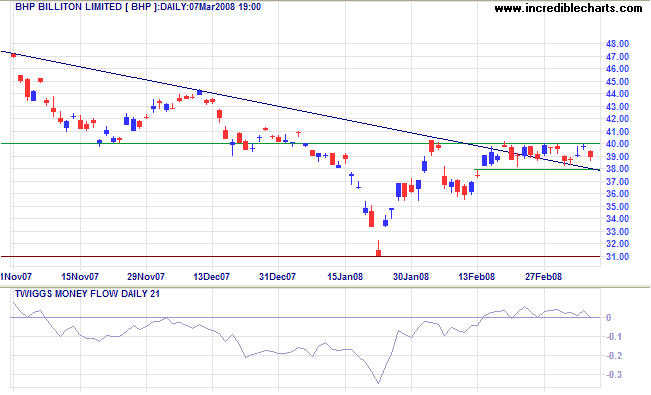
Task: Select the 48.00 price axis label
Action: (x=617, y=44)
